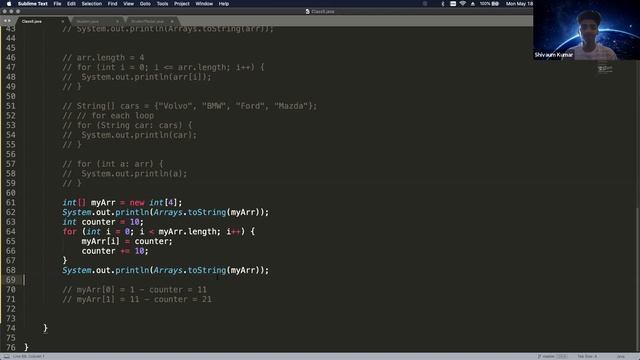Toggle side bar icon in status bar
Image resolution: width=640 pixels, height=360 pixels.
(7, 356)
